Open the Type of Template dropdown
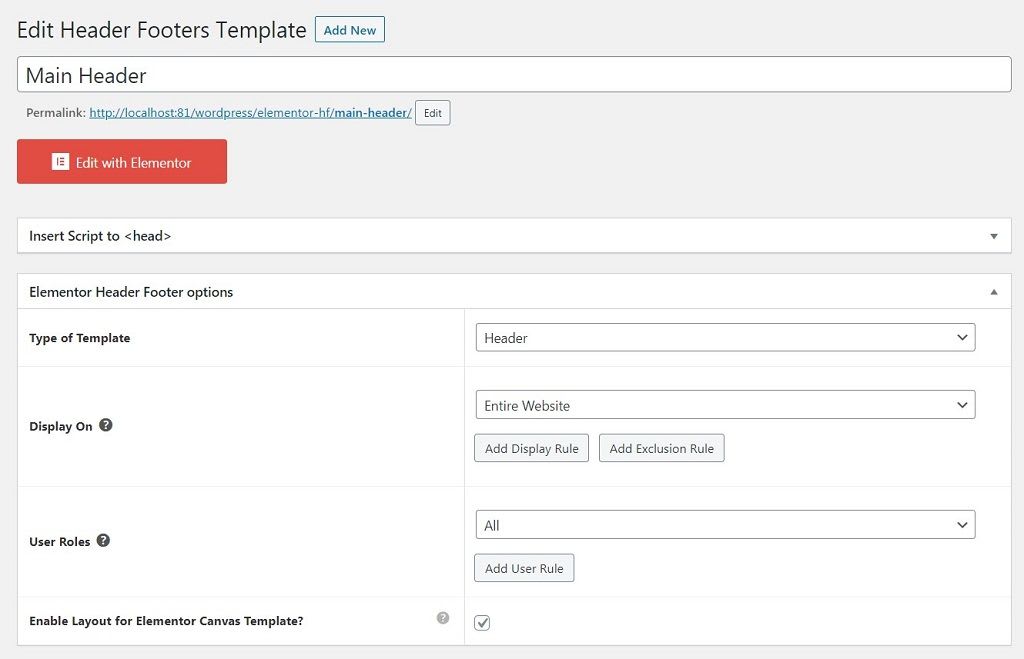Screen dimensions: 1024x659 [726, 338]
